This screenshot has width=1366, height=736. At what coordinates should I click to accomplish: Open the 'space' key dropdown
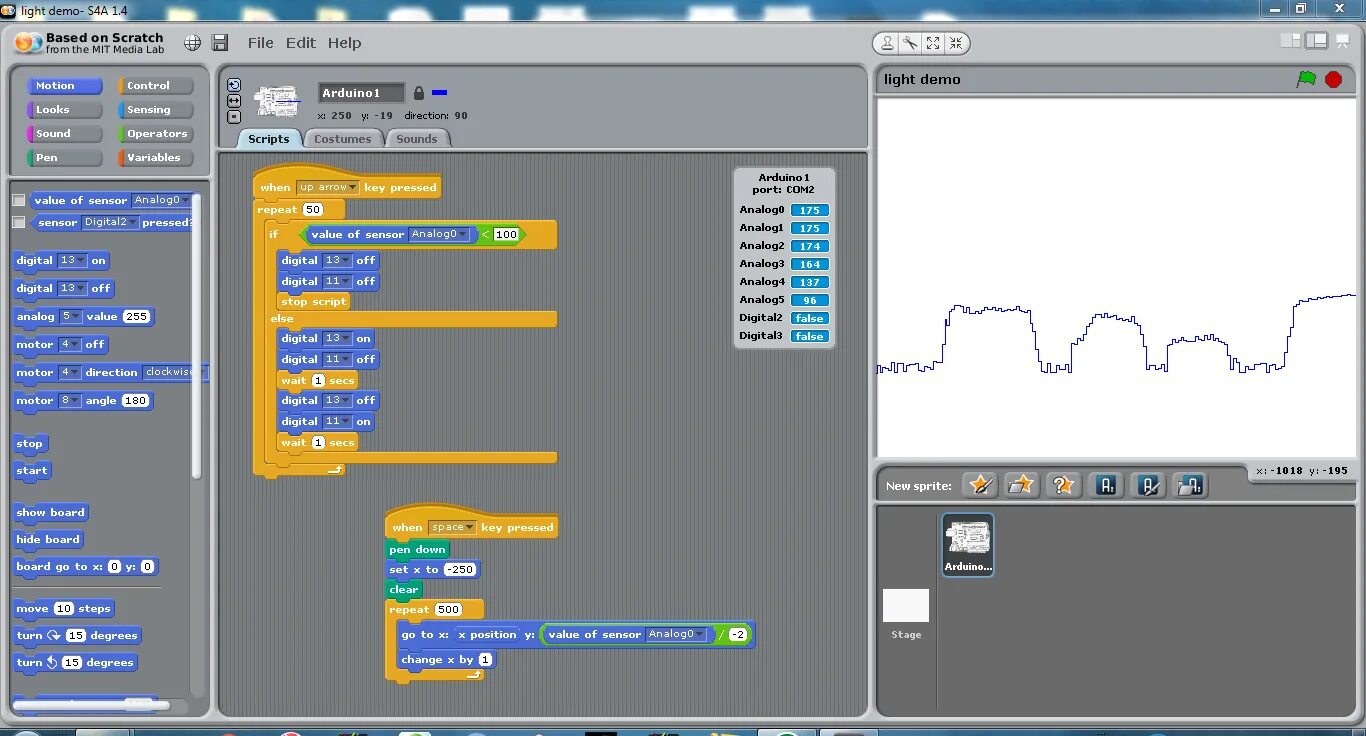tap(452, 527)
